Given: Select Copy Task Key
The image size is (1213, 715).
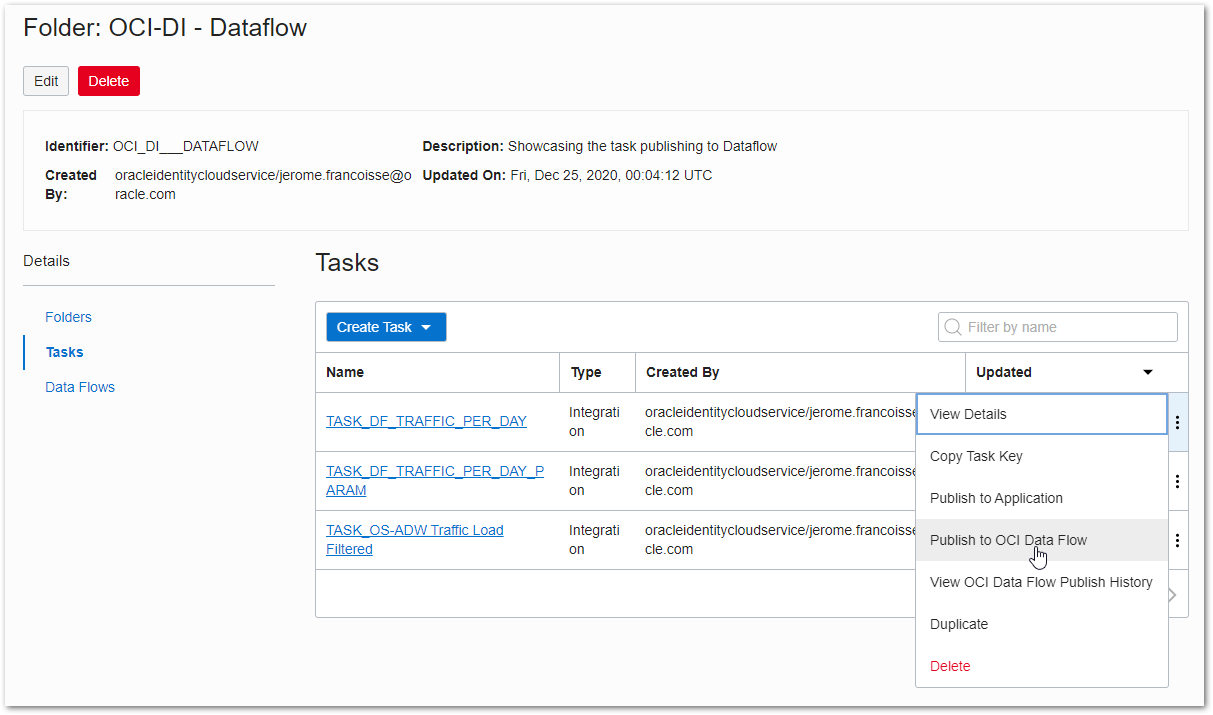Looking at the screenshot, I should click(976, 456).
